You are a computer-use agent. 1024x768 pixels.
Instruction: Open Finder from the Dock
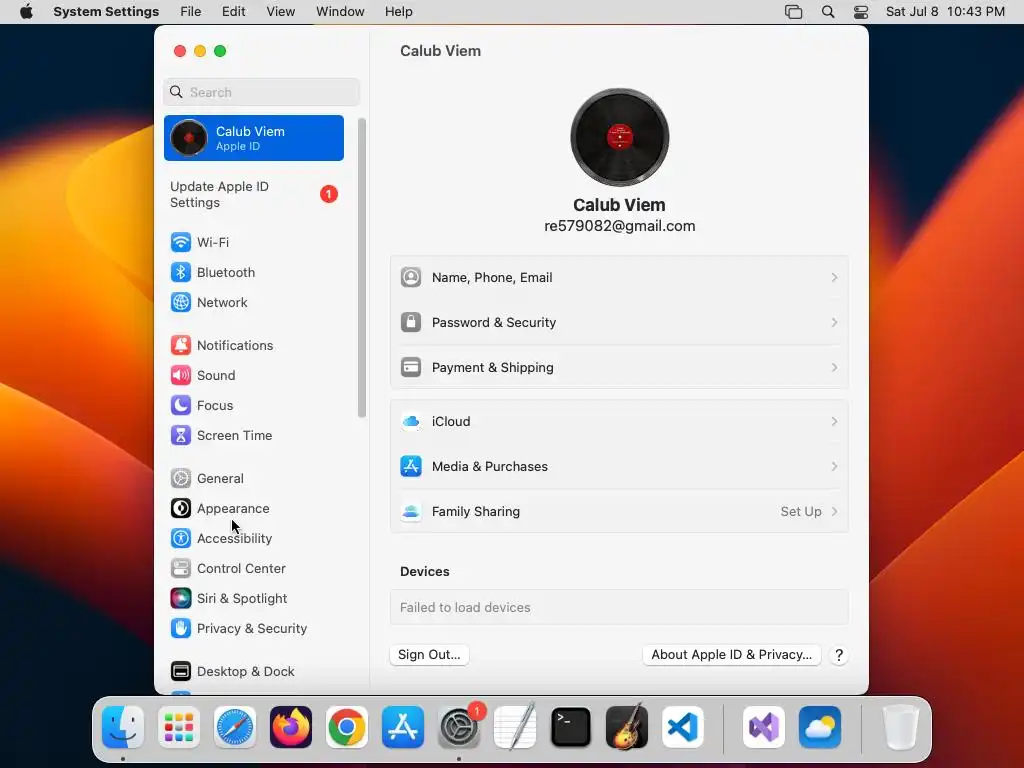123,727
